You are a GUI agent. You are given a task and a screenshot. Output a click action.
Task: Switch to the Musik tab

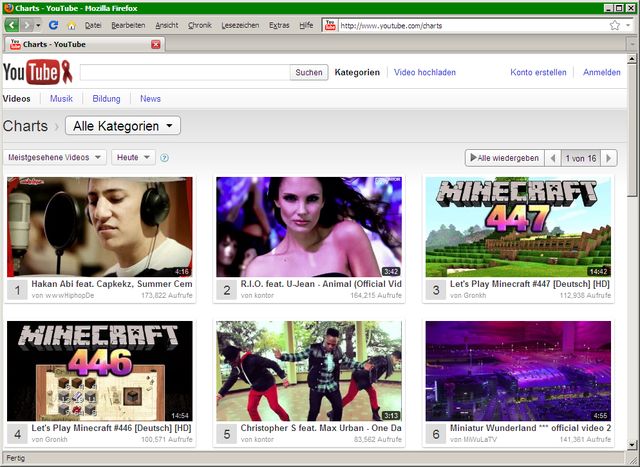pos(61,99)
